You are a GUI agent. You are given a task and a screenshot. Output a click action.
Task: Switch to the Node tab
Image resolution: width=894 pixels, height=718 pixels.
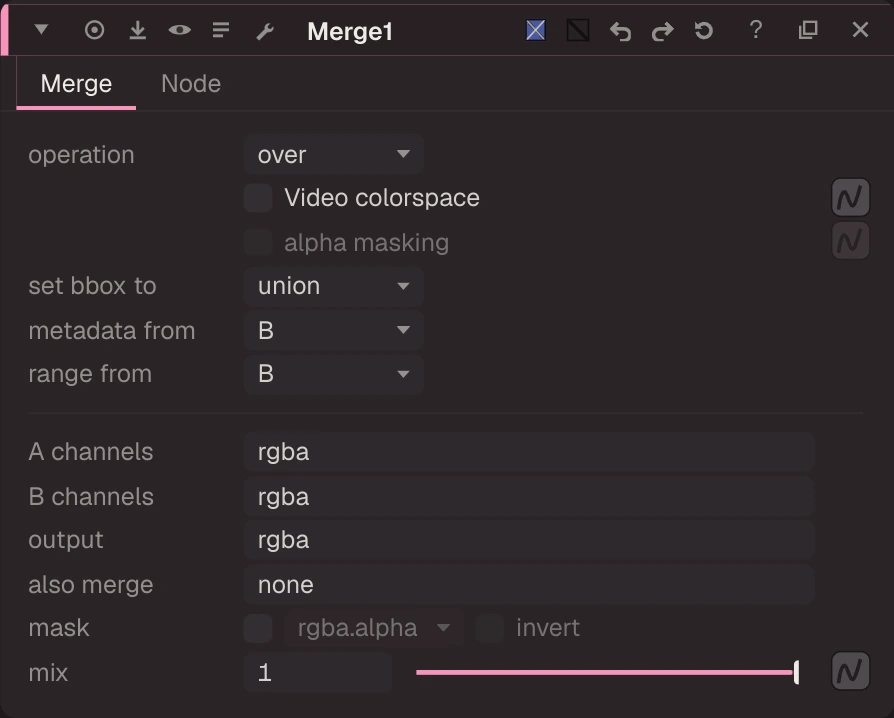click(x=191, y=84)
